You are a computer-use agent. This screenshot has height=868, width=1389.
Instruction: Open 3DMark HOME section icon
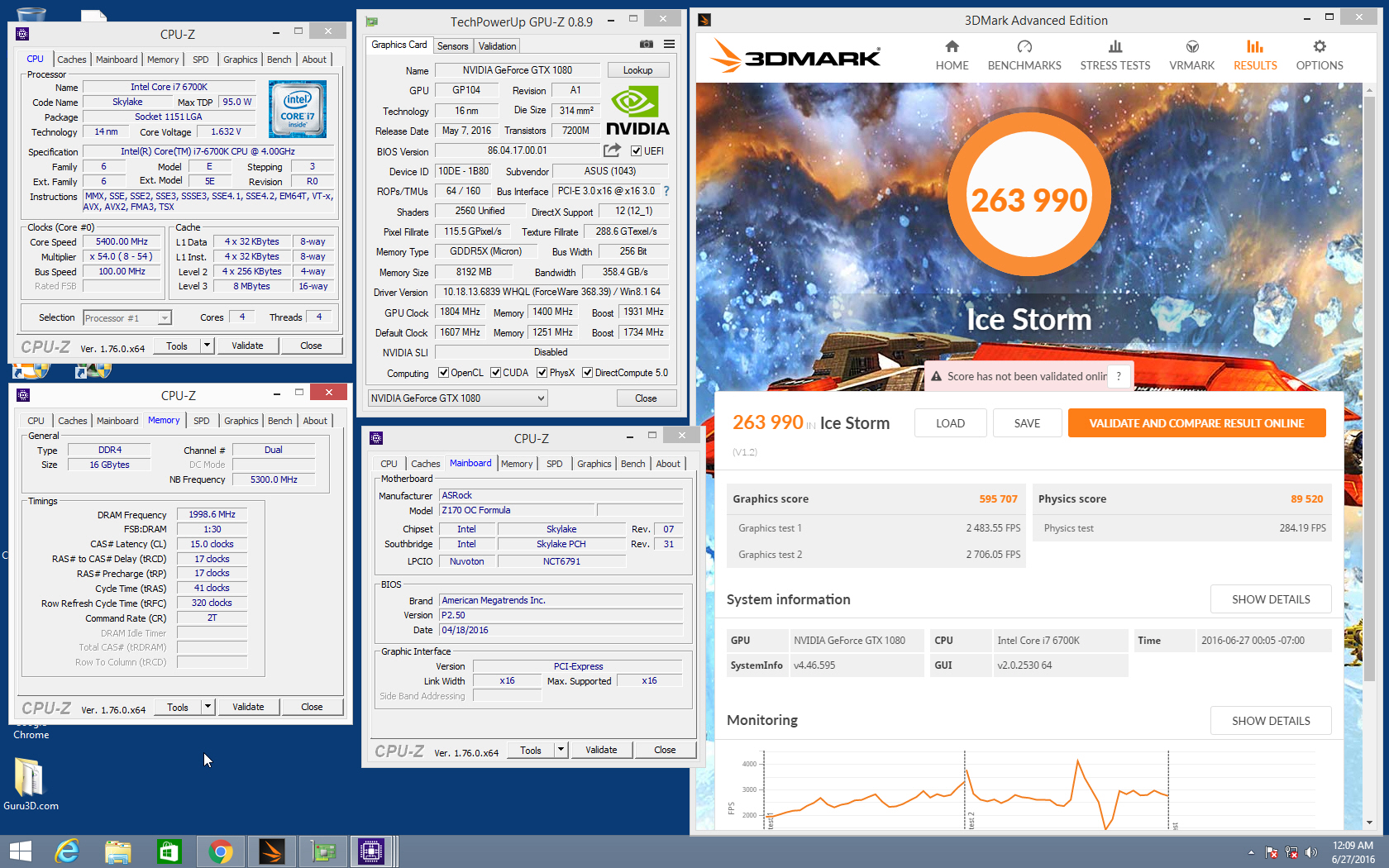(952, 47)
